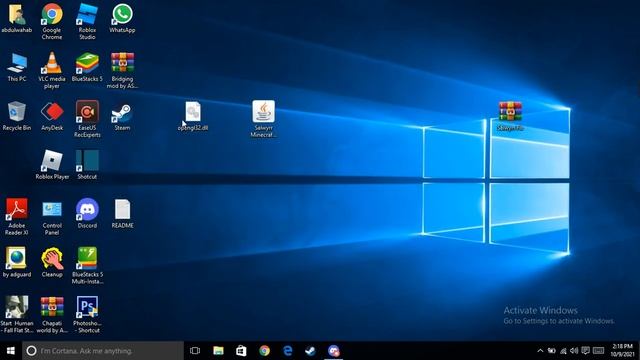Open File Explorer from the taskbar
The image size is (640, 360).
click(x=218, y=351)
